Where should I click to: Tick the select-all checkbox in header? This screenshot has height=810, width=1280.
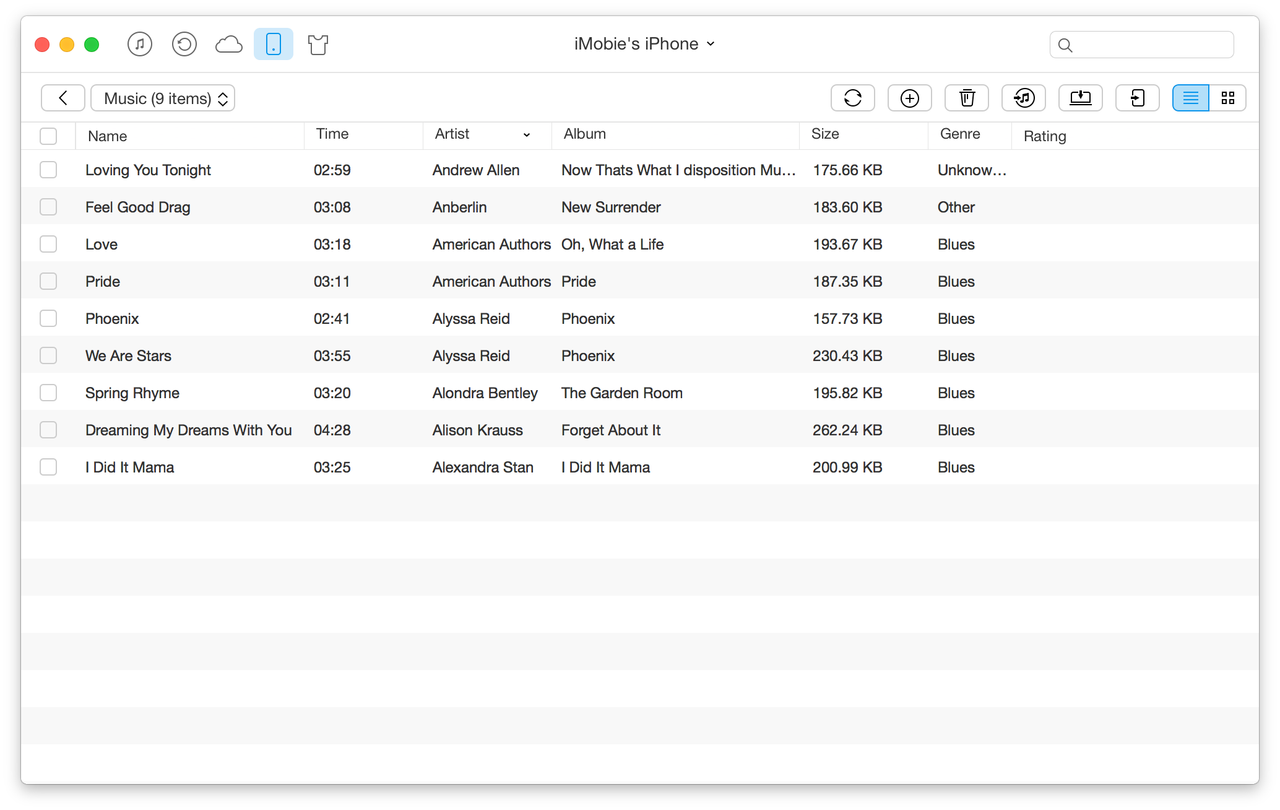[48, 136]
